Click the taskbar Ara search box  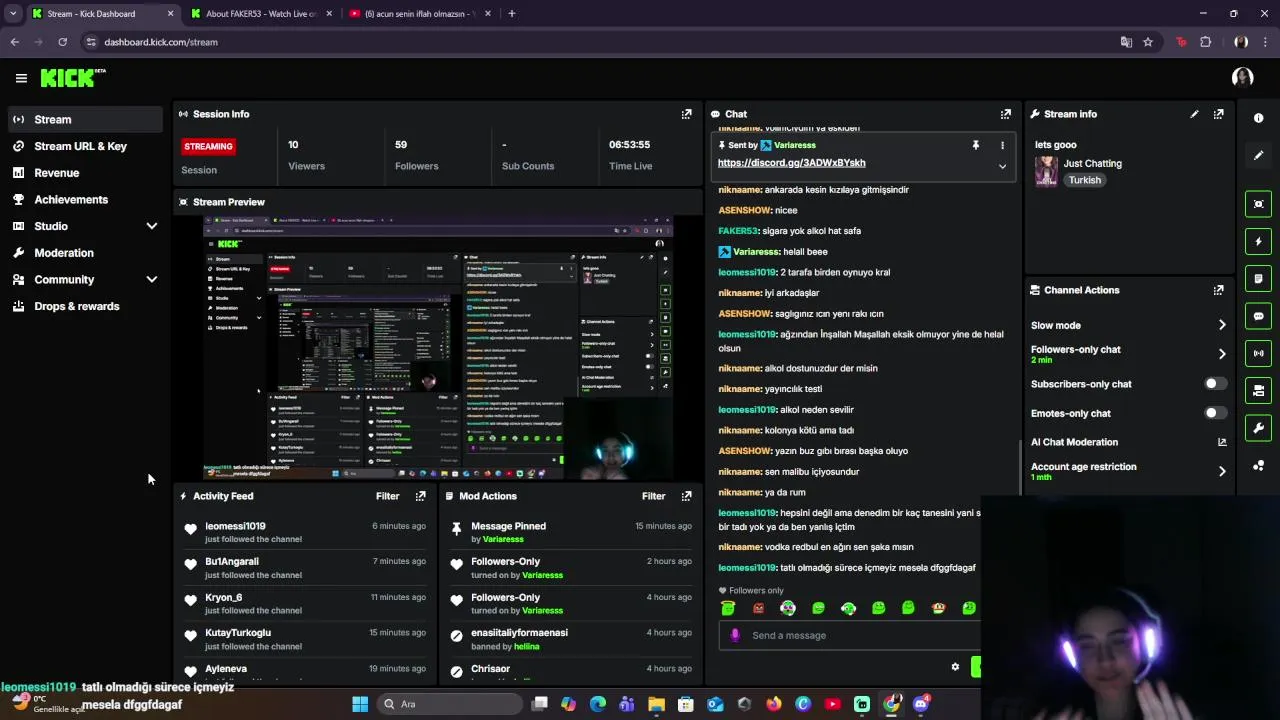[x=449, y=704]
